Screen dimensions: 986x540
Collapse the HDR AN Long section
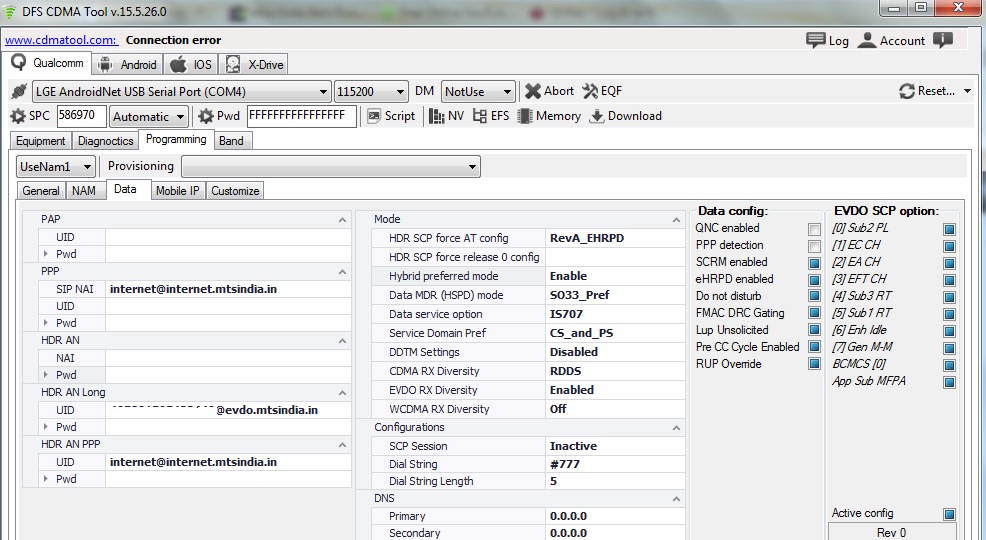tap(342, 393)
